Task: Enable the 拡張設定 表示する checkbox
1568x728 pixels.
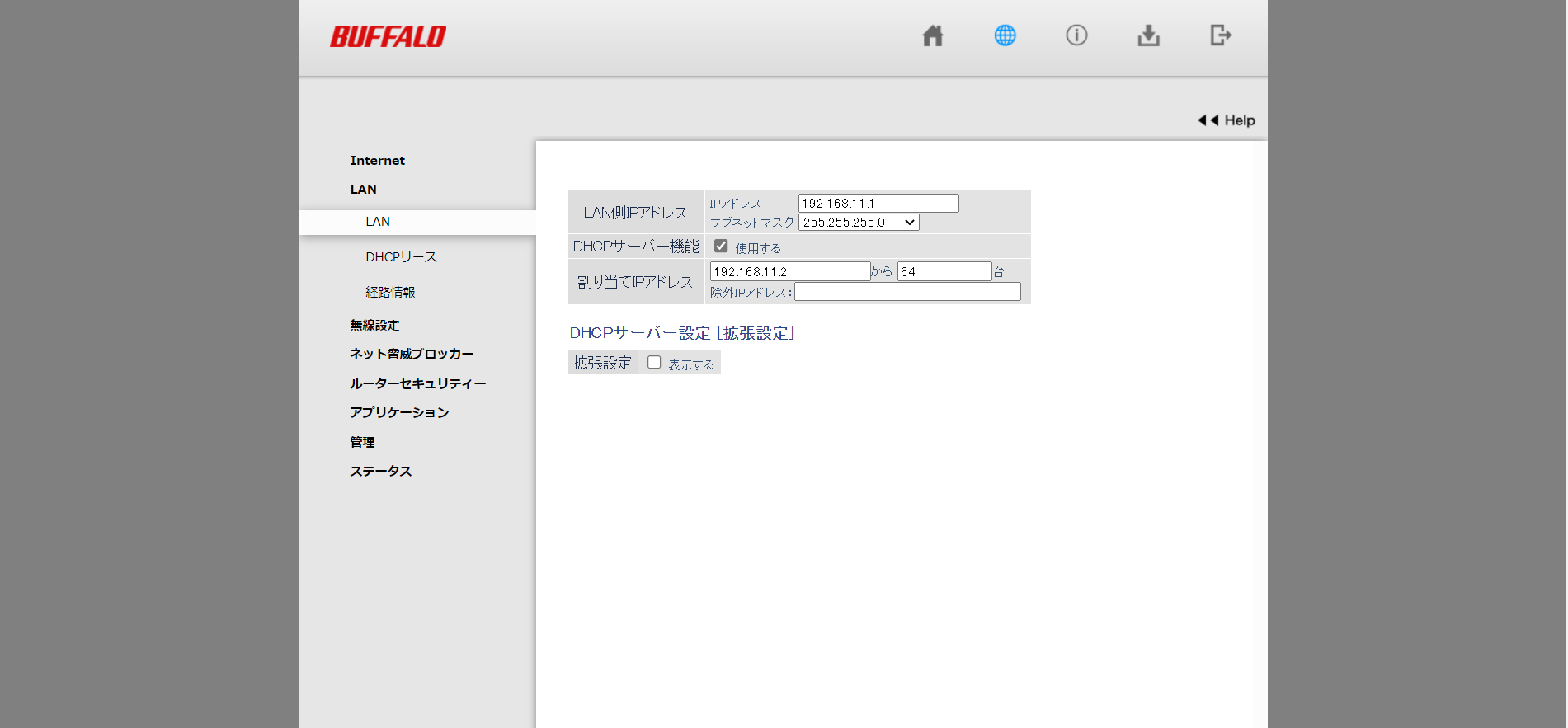Action: point(654,363)
